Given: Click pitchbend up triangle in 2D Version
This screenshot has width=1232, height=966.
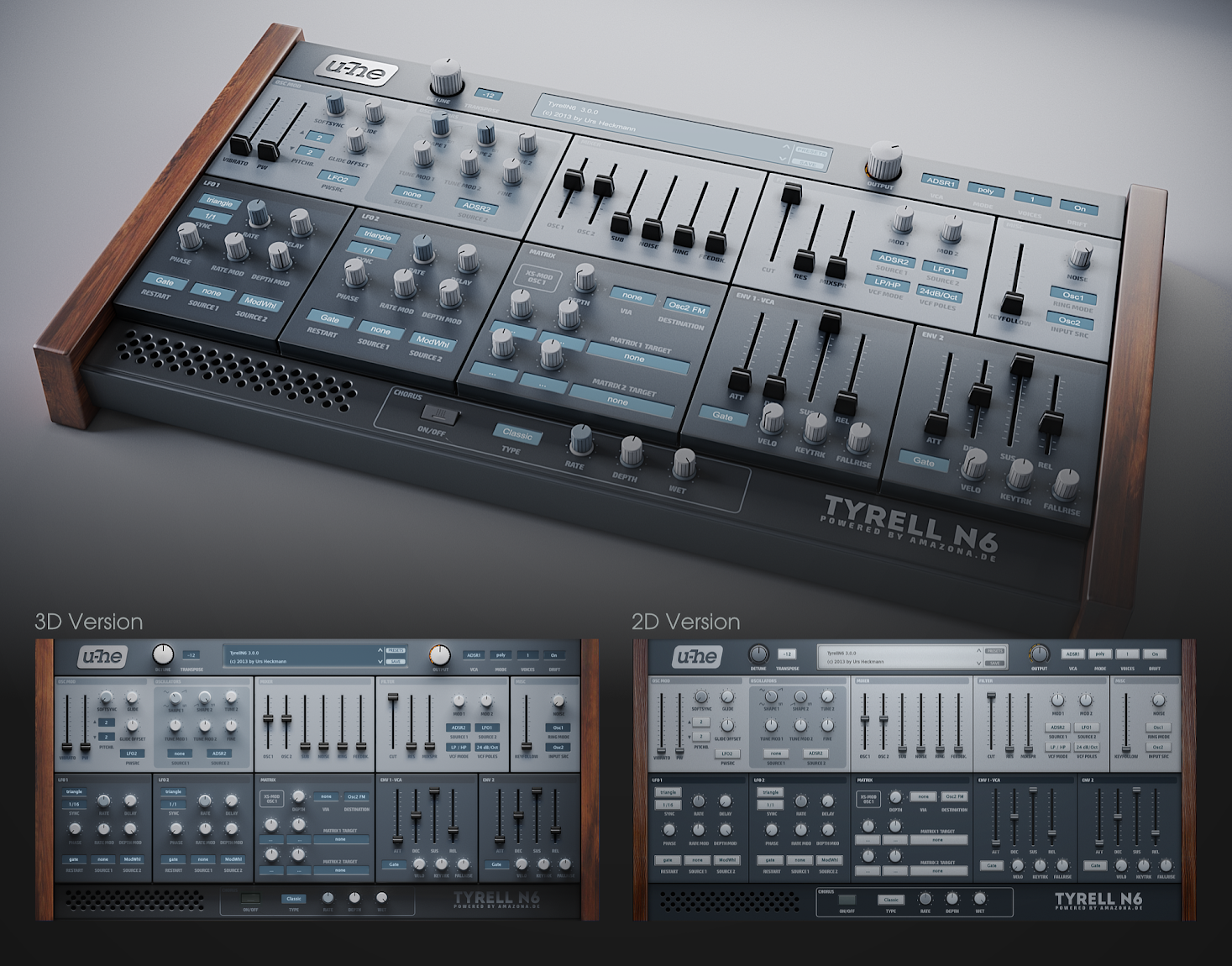Looking at the screenshot, I should click(x=689, y=722).
